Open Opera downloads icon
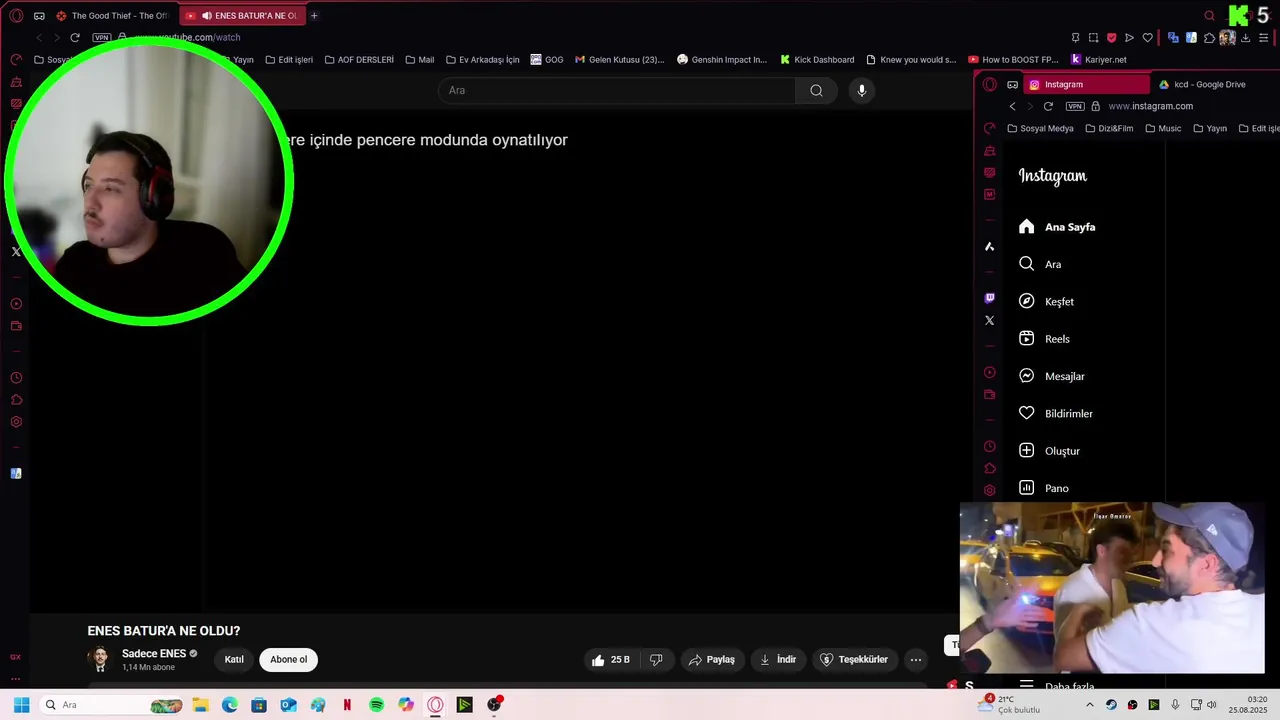The image size is (1280, 720). pyautogui.click(x=1245, y=38)
